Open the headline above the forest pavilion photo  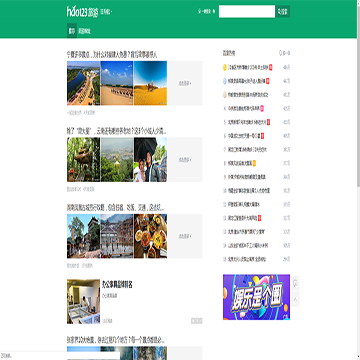coord(117,131)
